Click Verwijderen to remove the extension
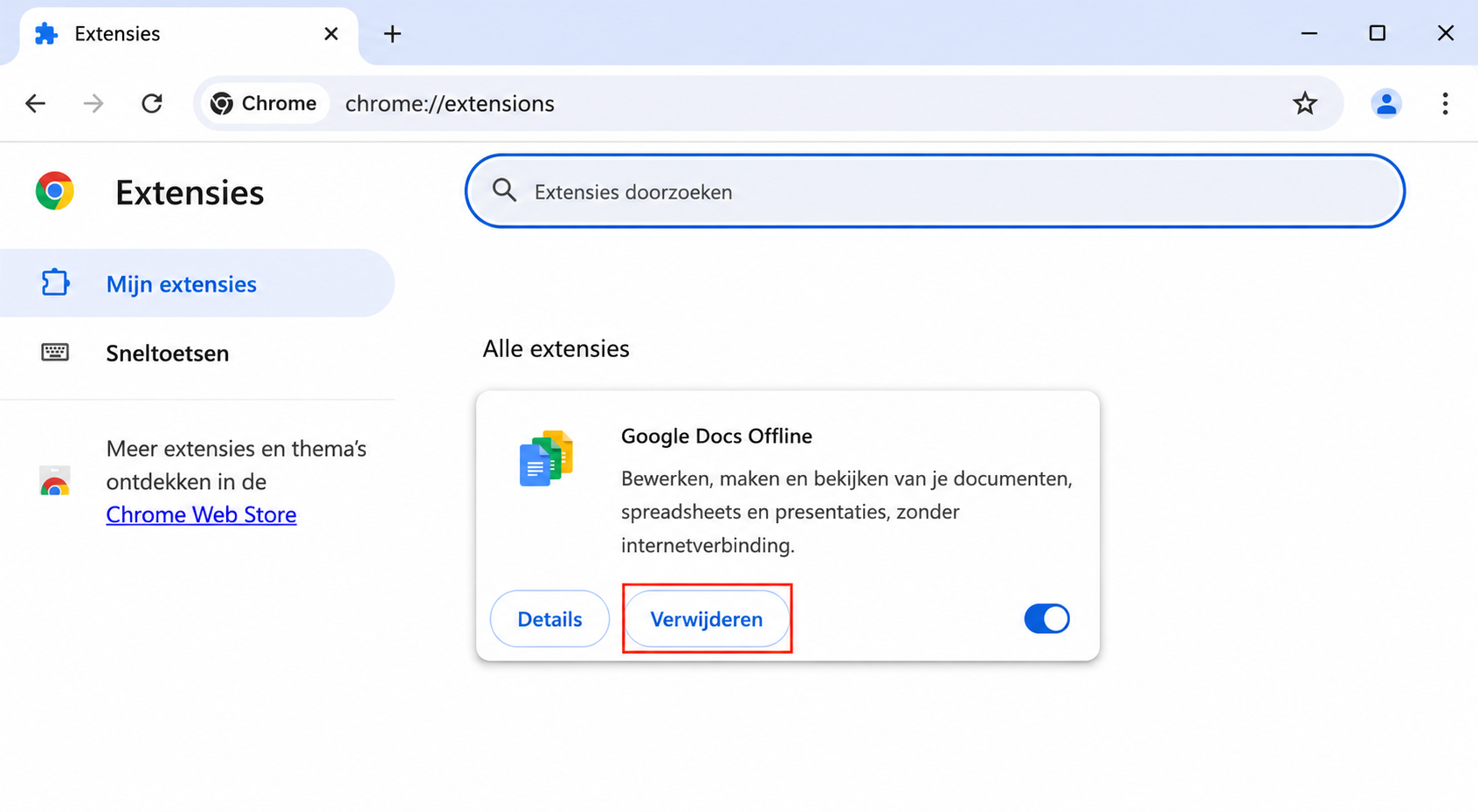This screenshot has width=1478, height=812. coord(707,619)
